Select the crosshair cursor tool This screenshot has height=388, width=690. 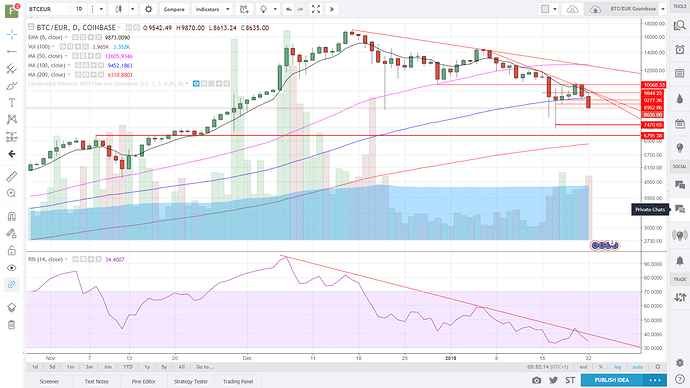[12, 34]
